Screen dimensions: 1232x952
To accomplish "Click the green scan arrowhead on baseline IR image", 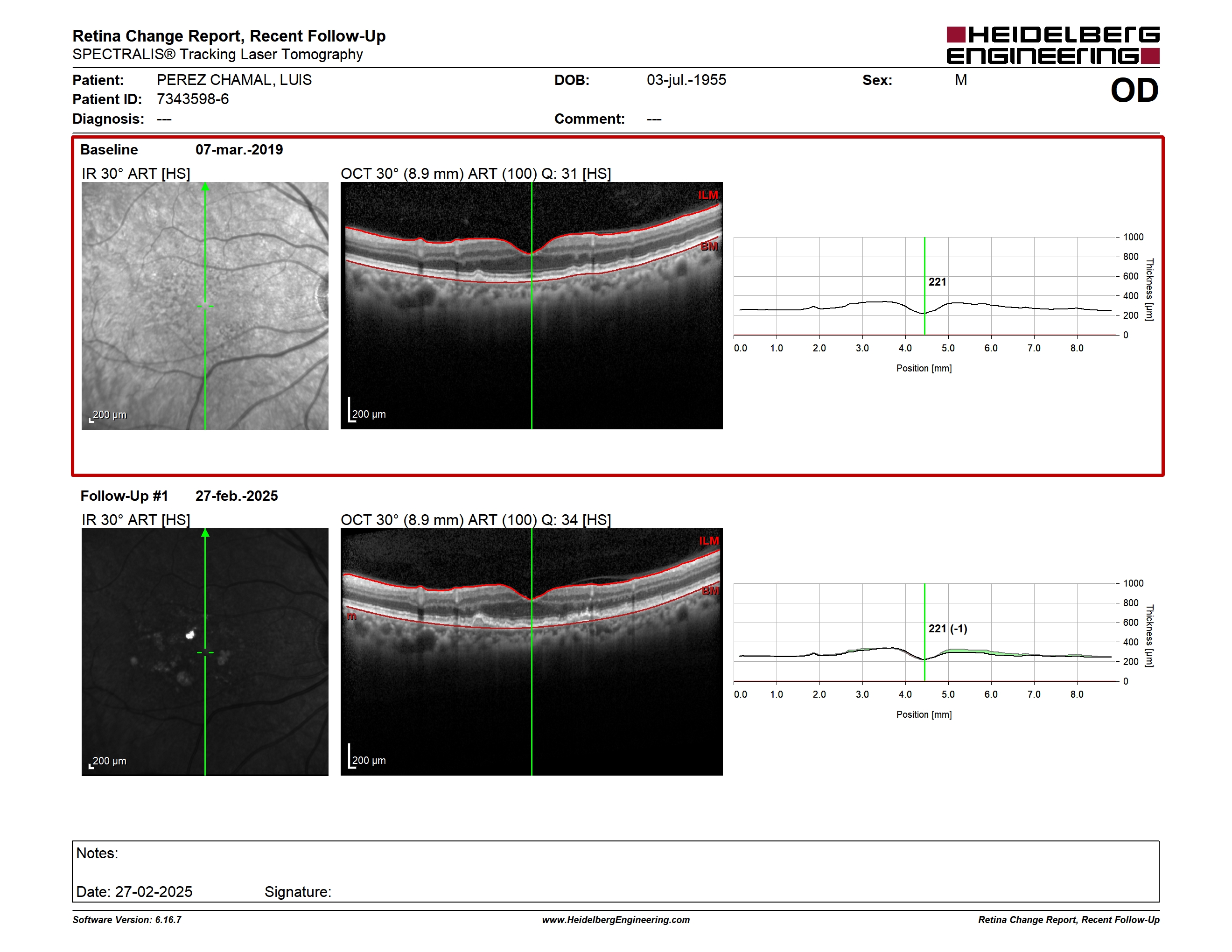I will coord(205,187).
